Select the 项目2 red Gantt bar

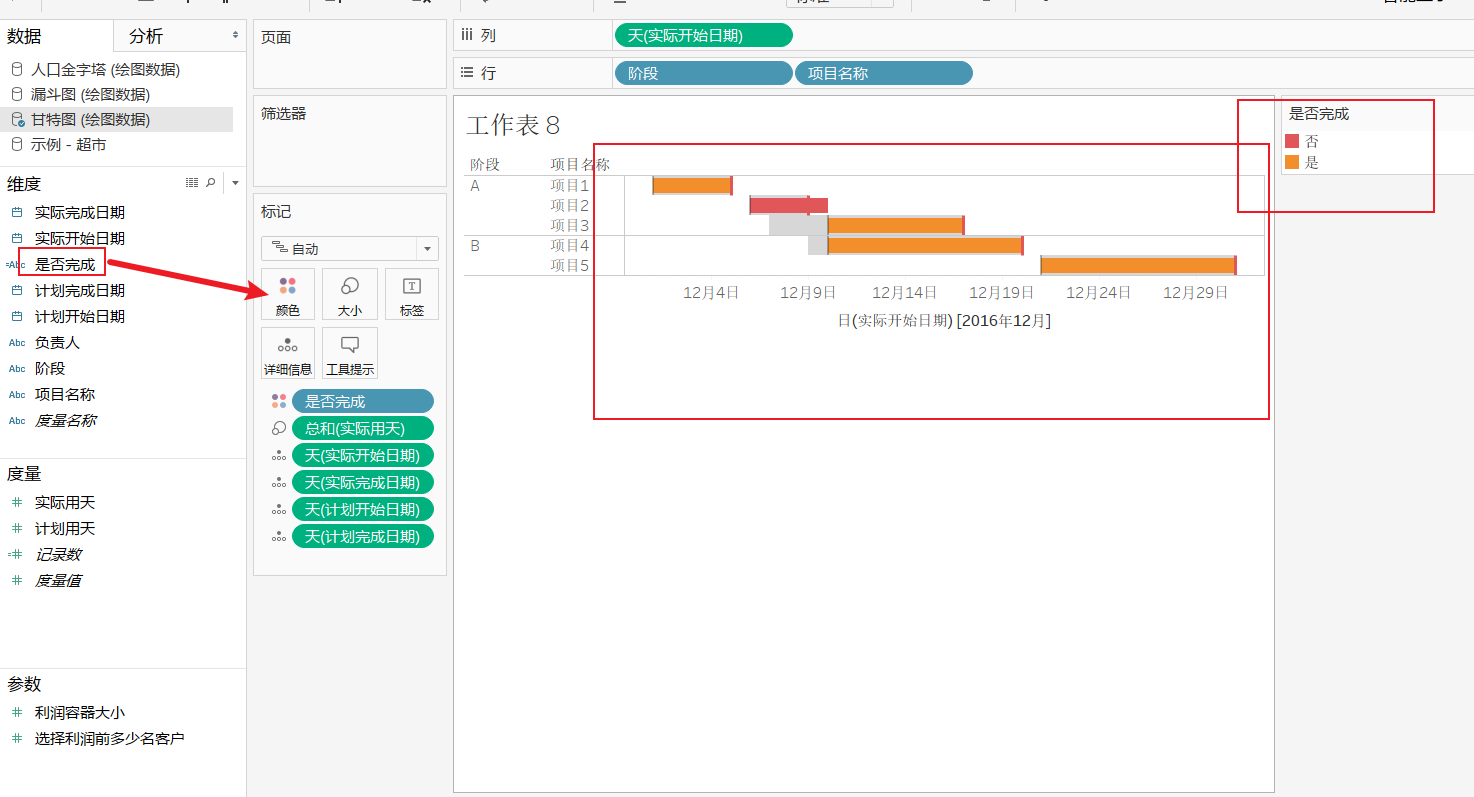tap(789, 205)
